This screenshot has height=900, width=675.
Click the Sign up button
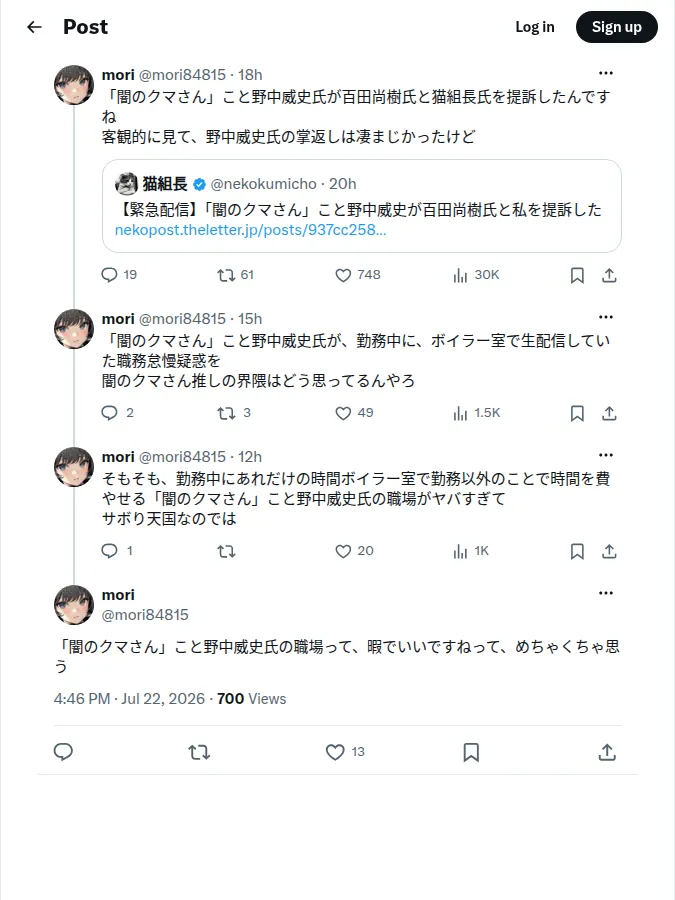pyautogui.click(x=616, y=27)
